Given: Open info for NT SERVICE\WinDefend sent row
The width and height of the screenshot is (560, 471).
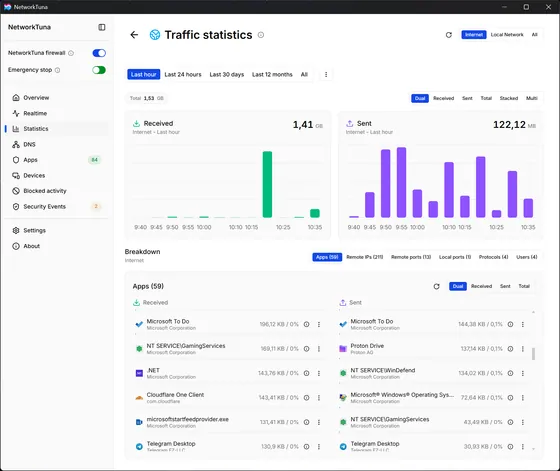Looking at the screenshot, I should click(x=510, y=373).
